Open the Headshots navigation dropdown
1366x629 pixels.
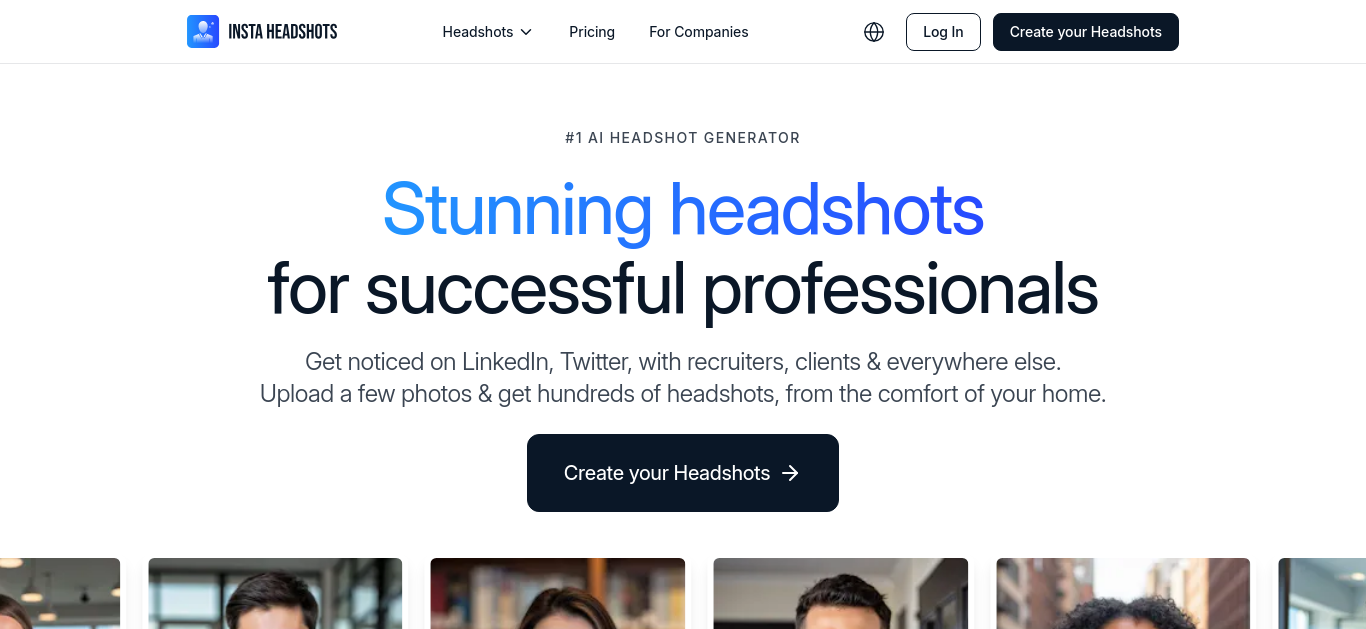coord(487,32)
